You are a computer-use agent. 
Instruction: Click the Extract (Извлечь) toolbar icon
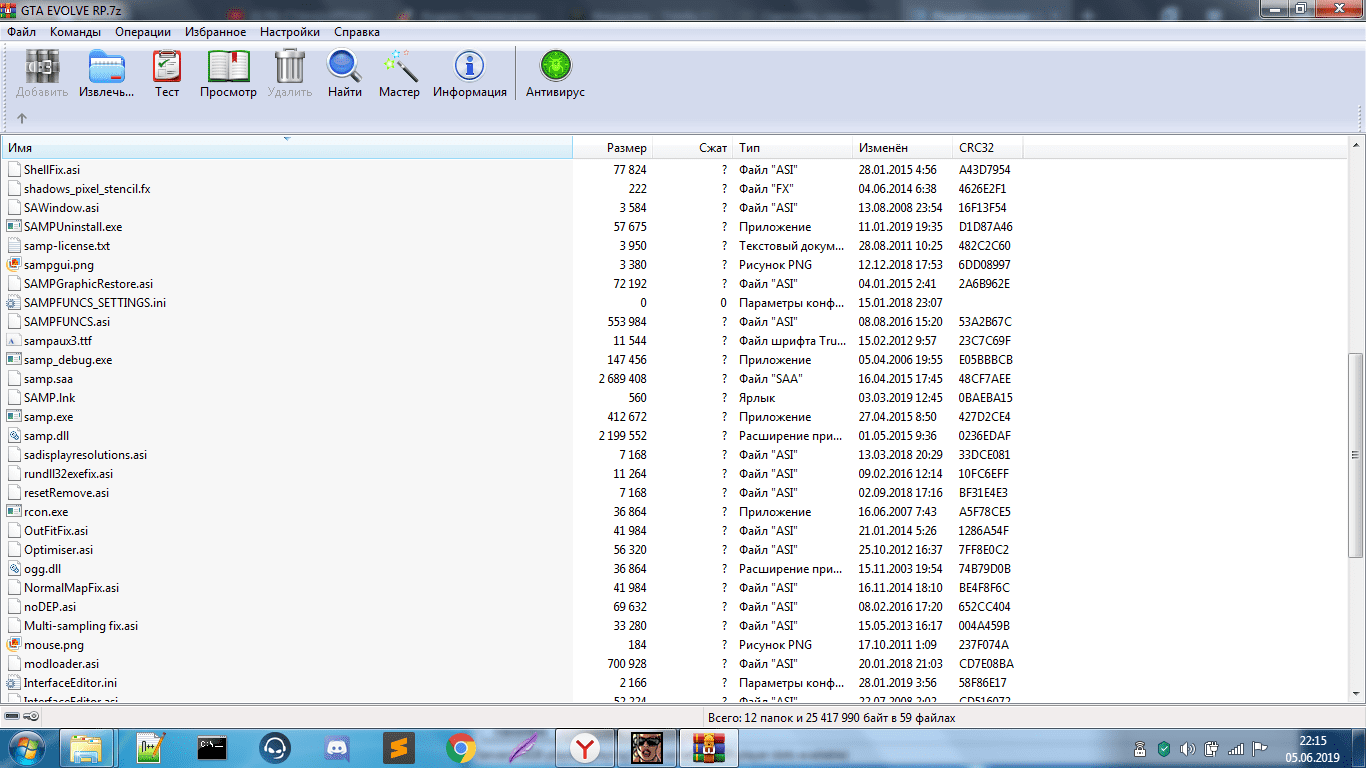107,73
